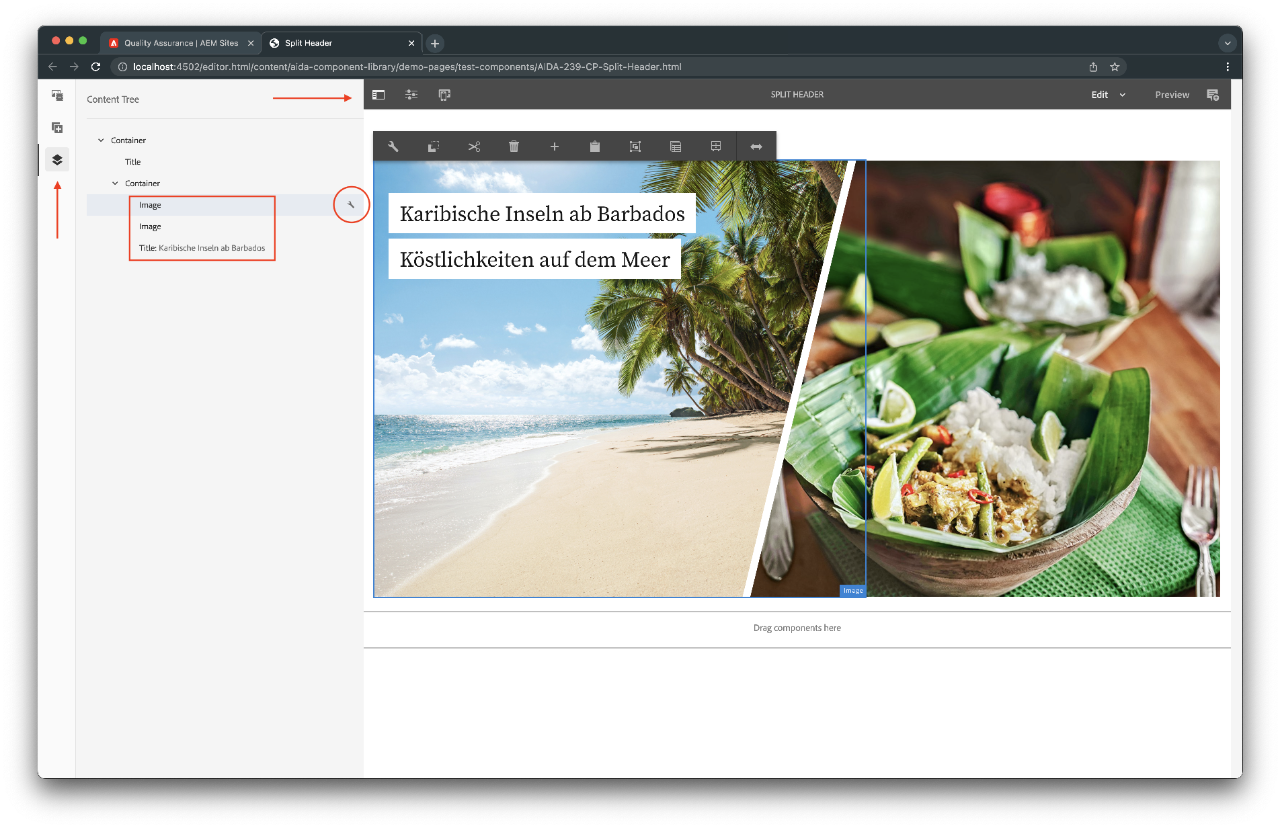
Task: Switch to the Quality Assurance AEM Sites tab
Action: click(x=180, y=43)
